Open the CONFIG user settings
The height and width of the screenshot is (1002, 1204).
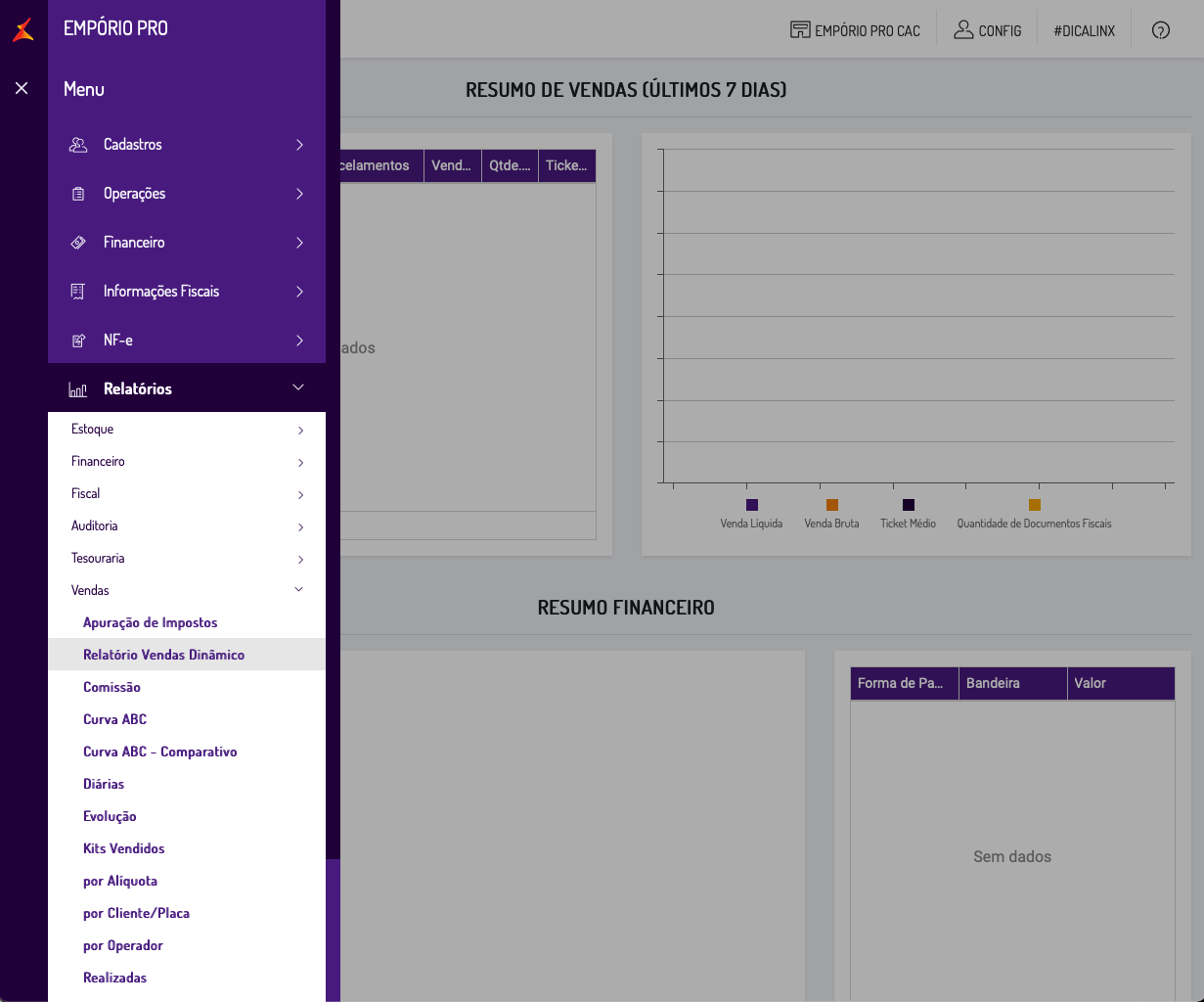pyautogui.click(x=988, y=30)
